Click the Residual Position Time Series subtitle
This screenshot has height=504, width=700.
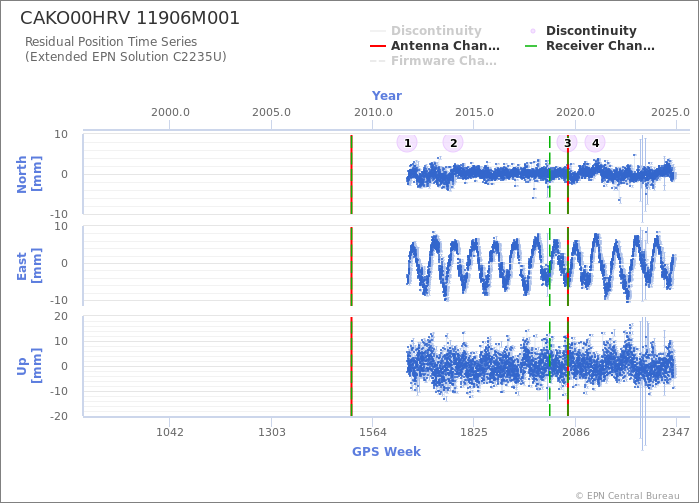[x=111, y=42]
